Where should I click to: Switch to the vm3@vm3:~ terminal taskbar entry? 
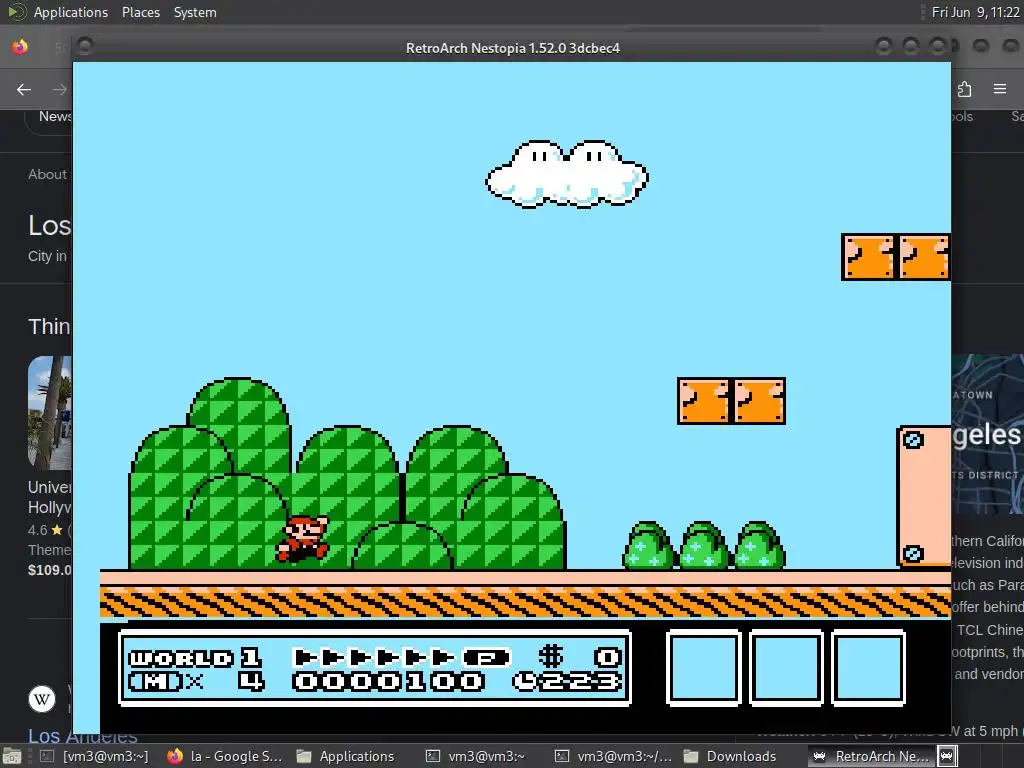(475, 756)
